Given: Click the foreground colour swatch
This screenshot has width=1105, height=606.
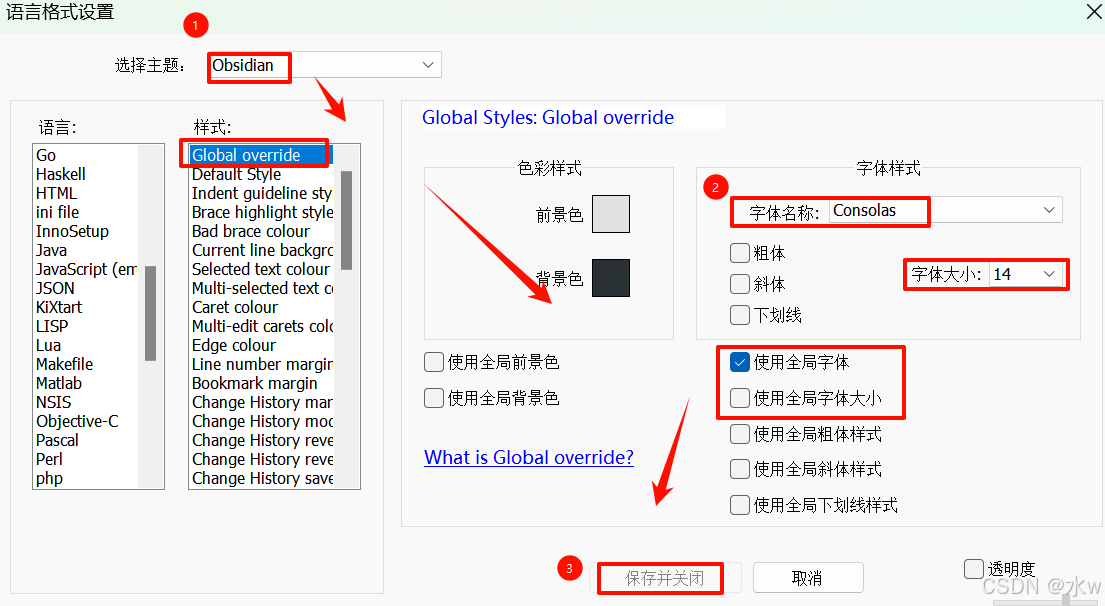Looking at the screenshot, I should coord(610,214).
